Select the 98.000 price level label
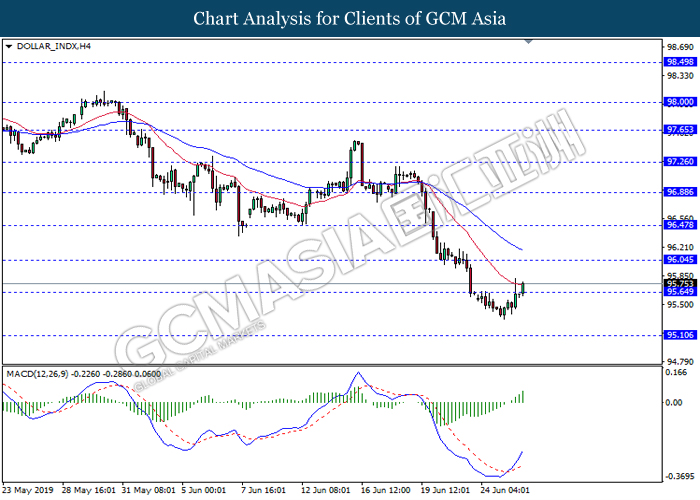 pyautogui.click(x=680, y=102)
